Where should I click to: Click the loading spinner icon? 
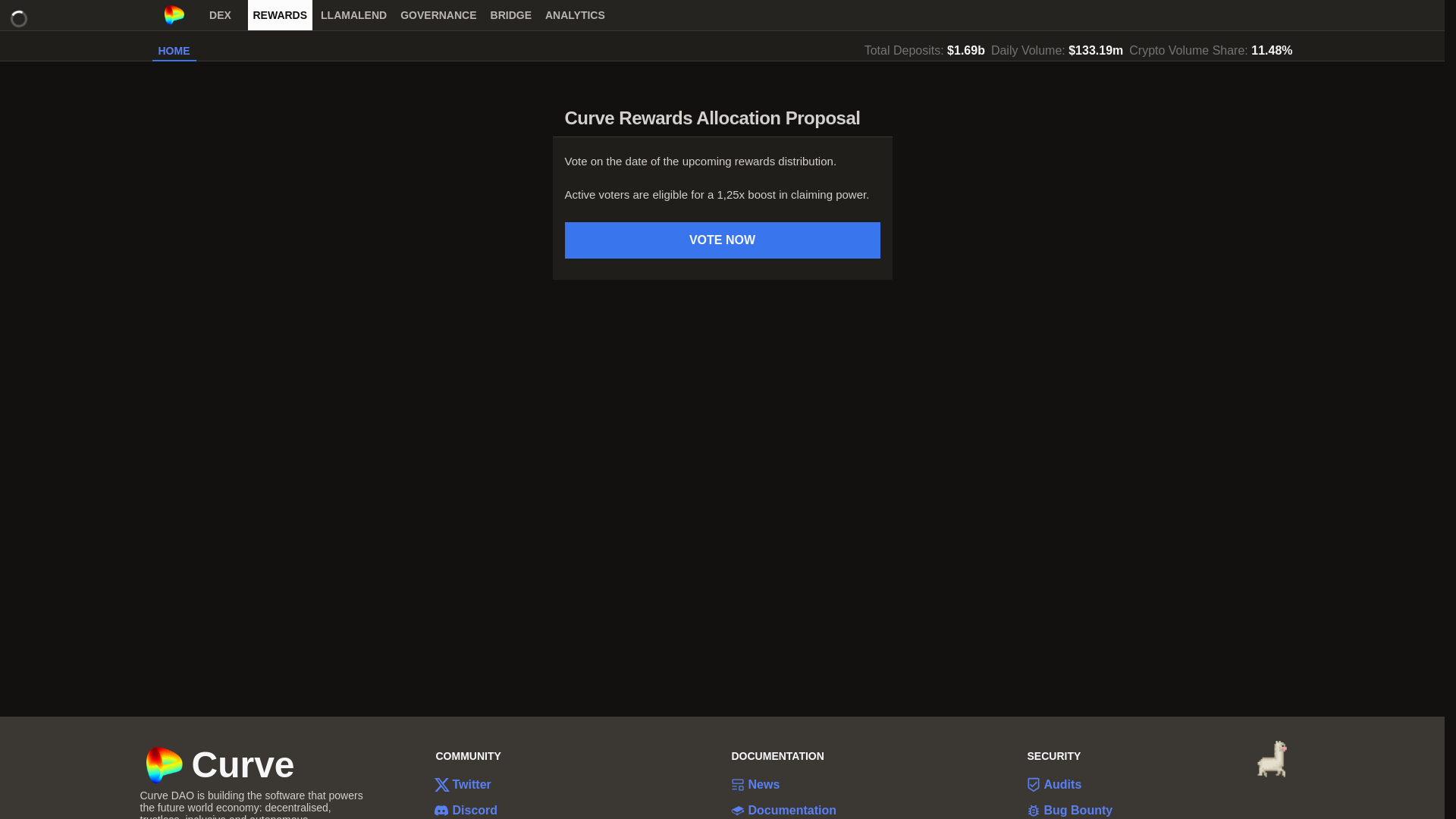pos(19,19)
